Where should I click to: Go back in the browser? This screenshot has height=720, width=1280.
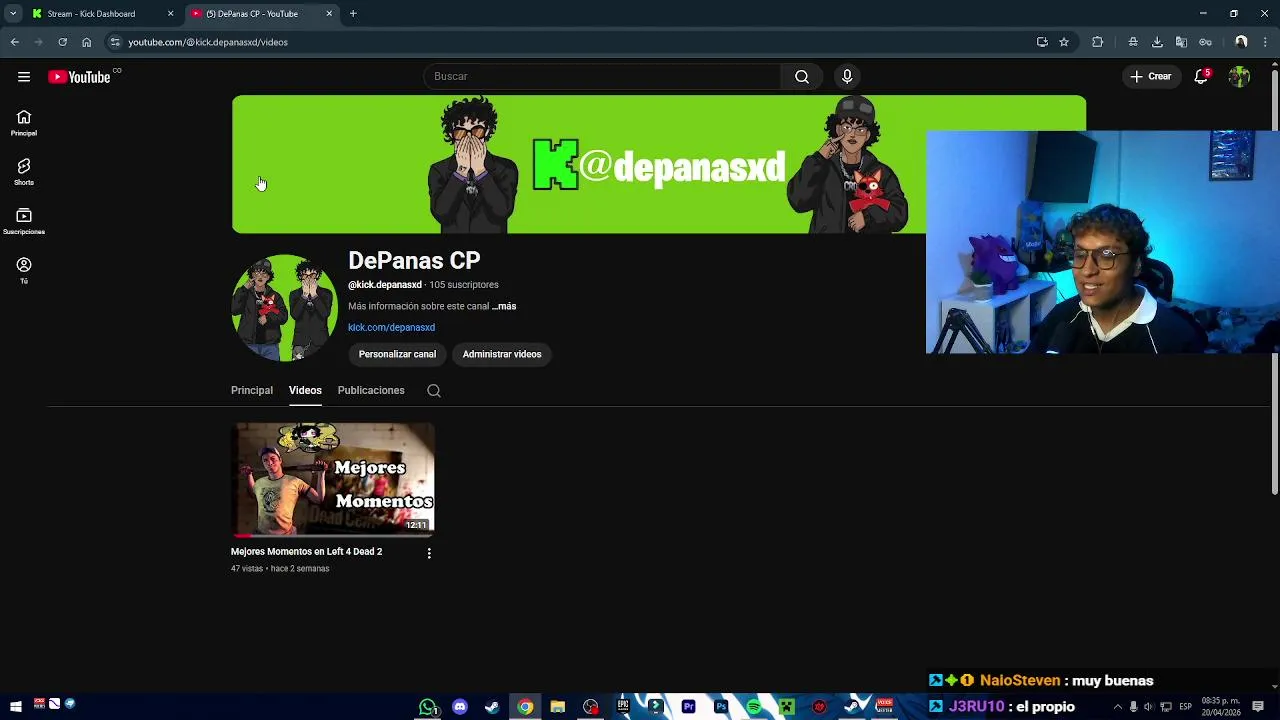coord(15,42)
